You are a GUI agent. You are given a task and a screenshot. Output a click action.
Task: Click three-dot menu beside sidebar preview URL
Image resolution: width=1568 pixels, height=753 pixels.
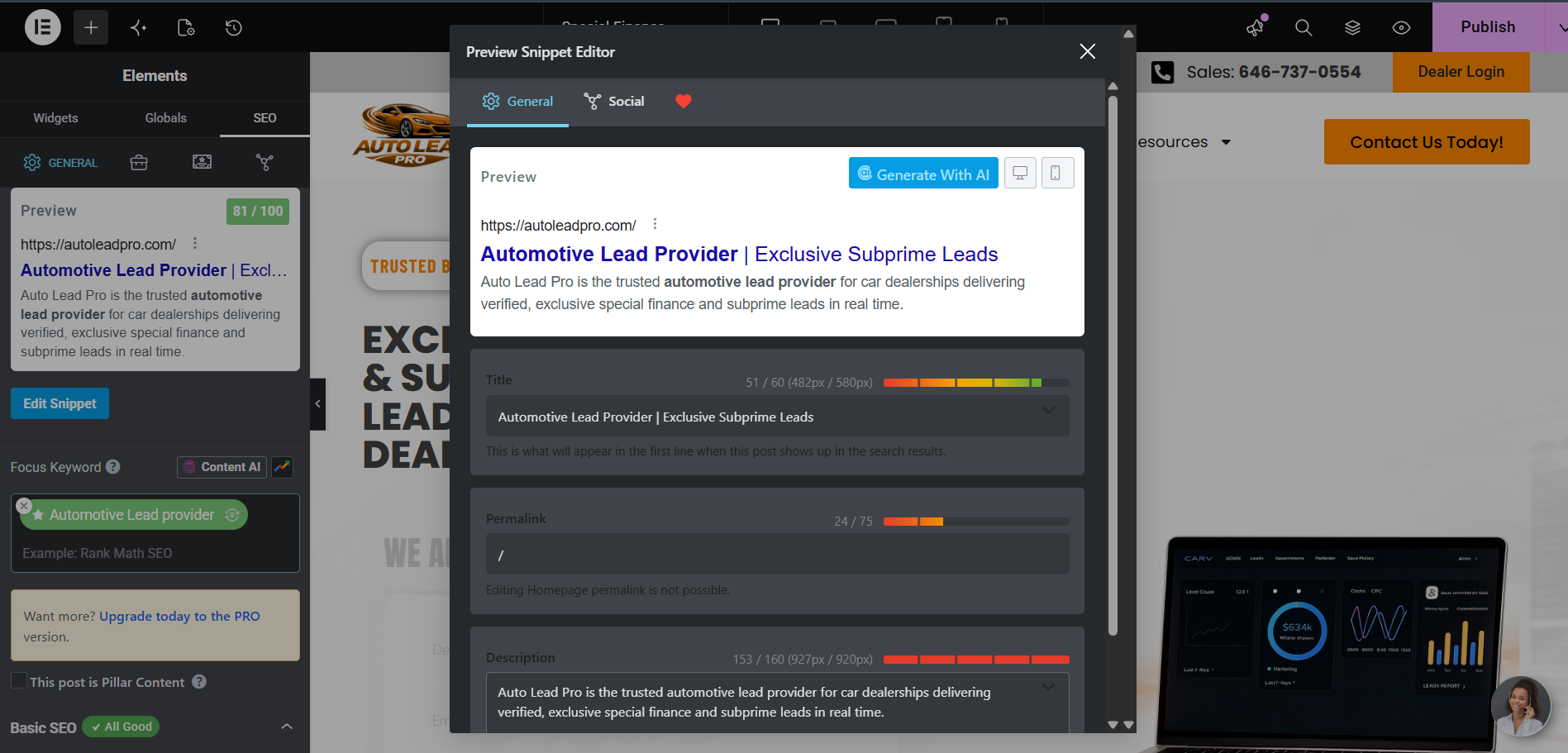click(195, 243)
